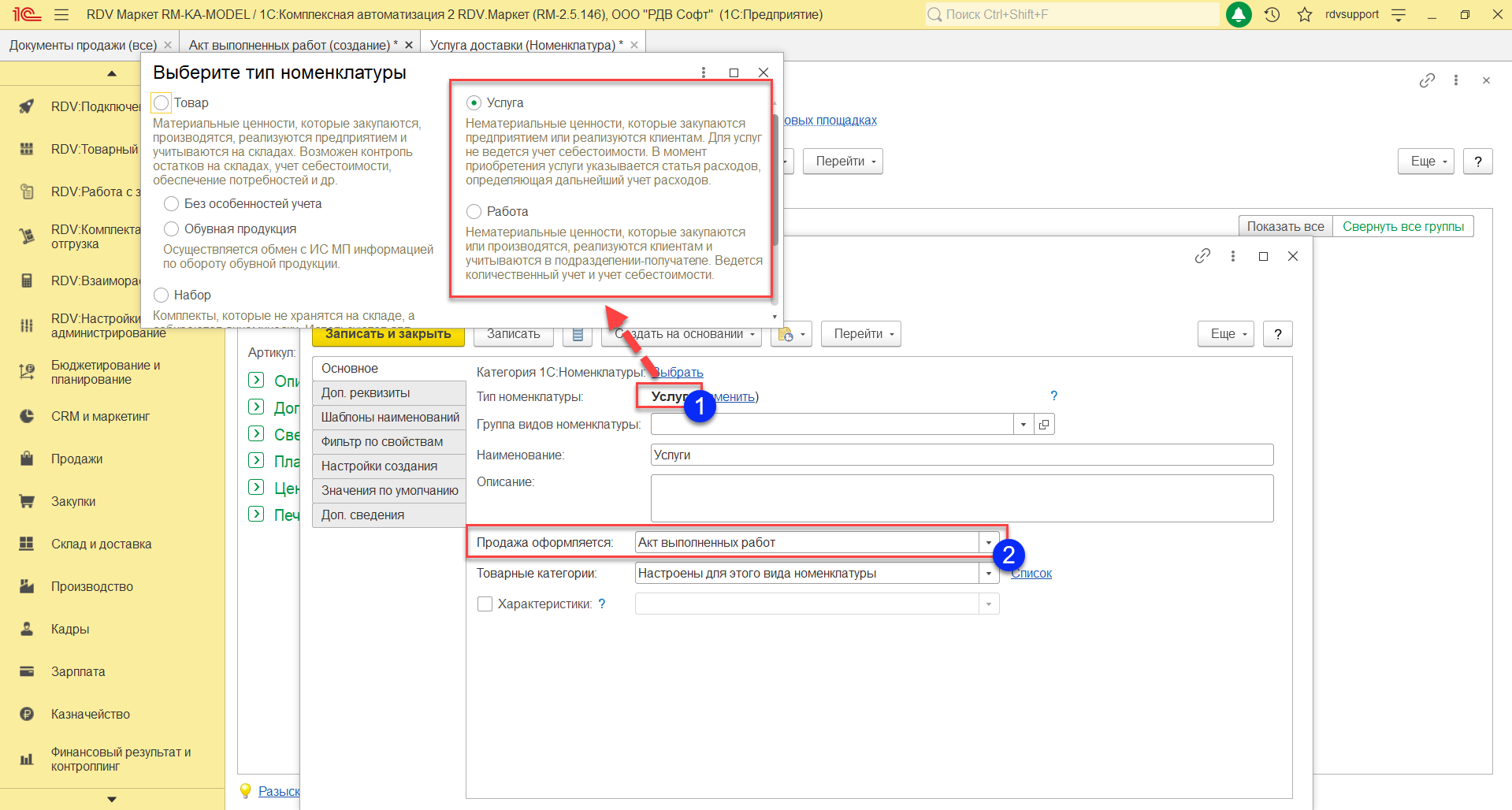Expand the Товарные категории dropdown
Screen dimensions: 1512x810
click(988, 574)
